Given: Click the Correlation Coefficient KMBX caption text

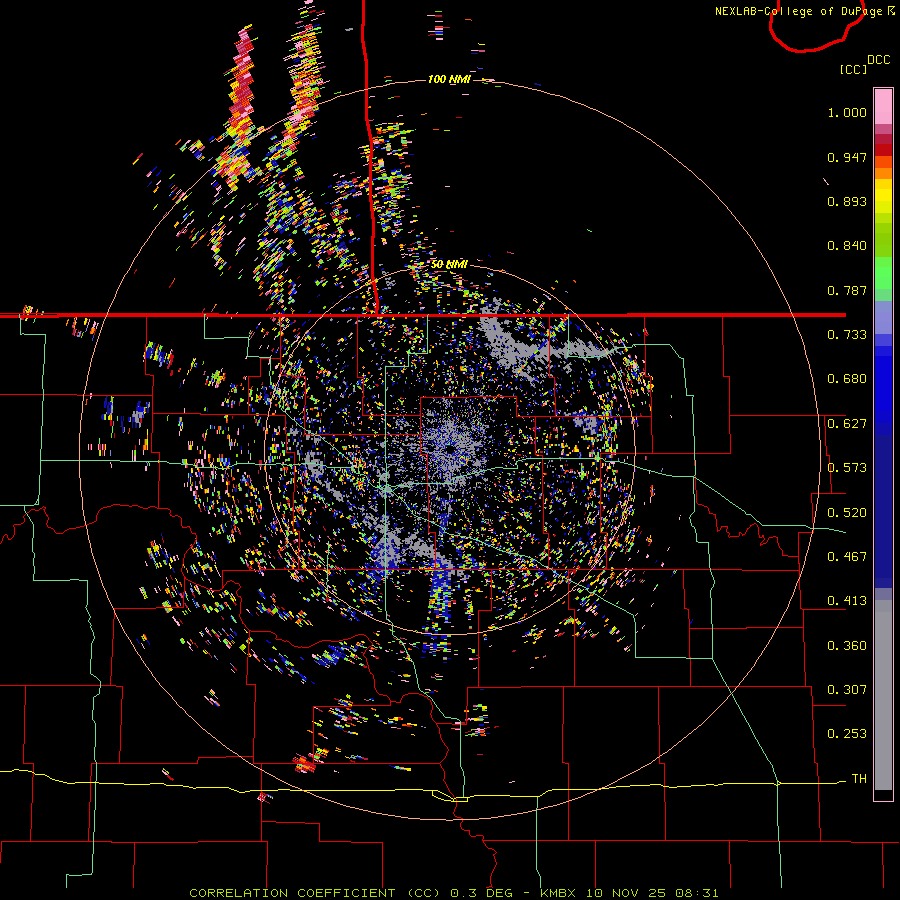Looking at the screenshot, I should tap(453, 893).
